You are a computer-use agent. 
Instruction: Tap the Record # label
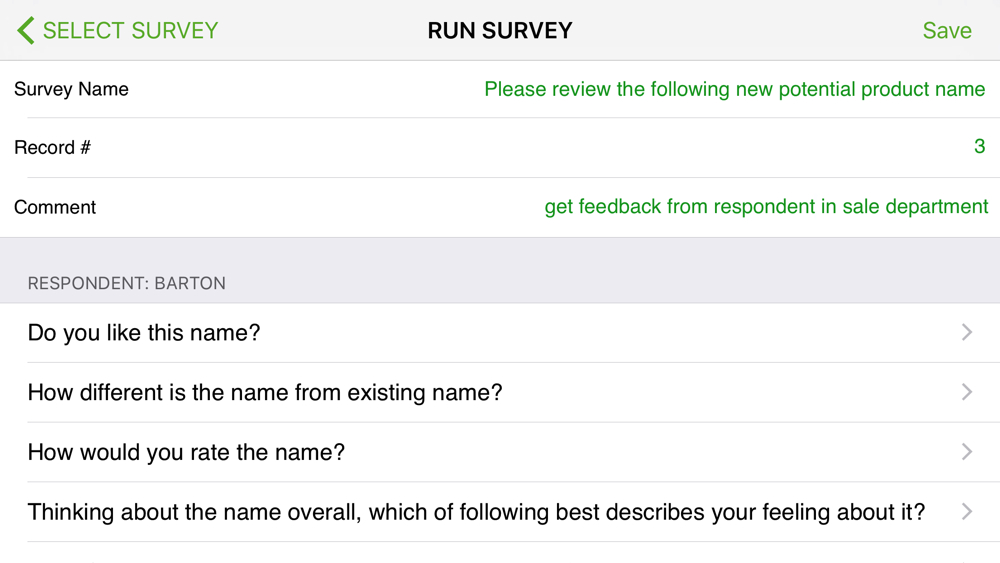tap(52, 147)
